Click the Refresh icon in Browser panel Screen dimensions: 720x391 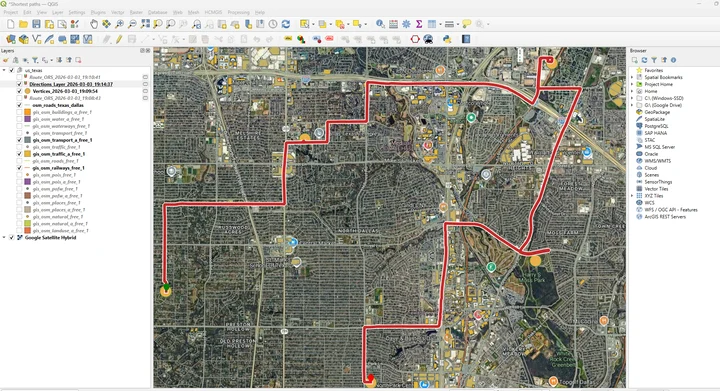pyautogui.click(x=644, y=60)
